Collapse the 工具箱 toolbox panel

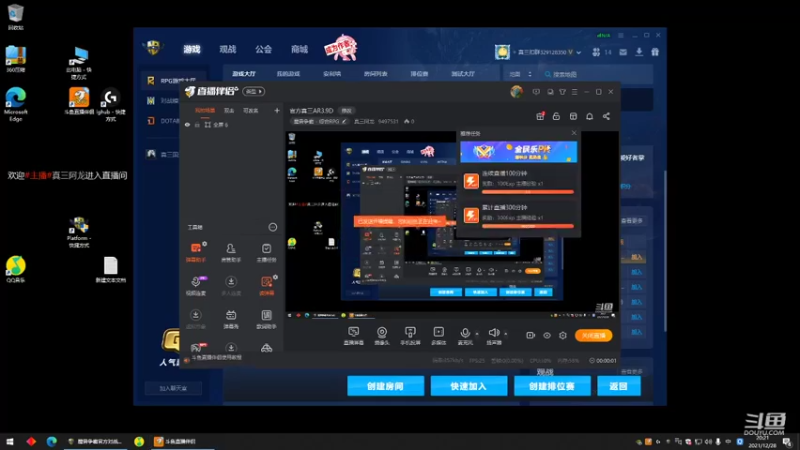pyautogui.click(x=273, y=227)
